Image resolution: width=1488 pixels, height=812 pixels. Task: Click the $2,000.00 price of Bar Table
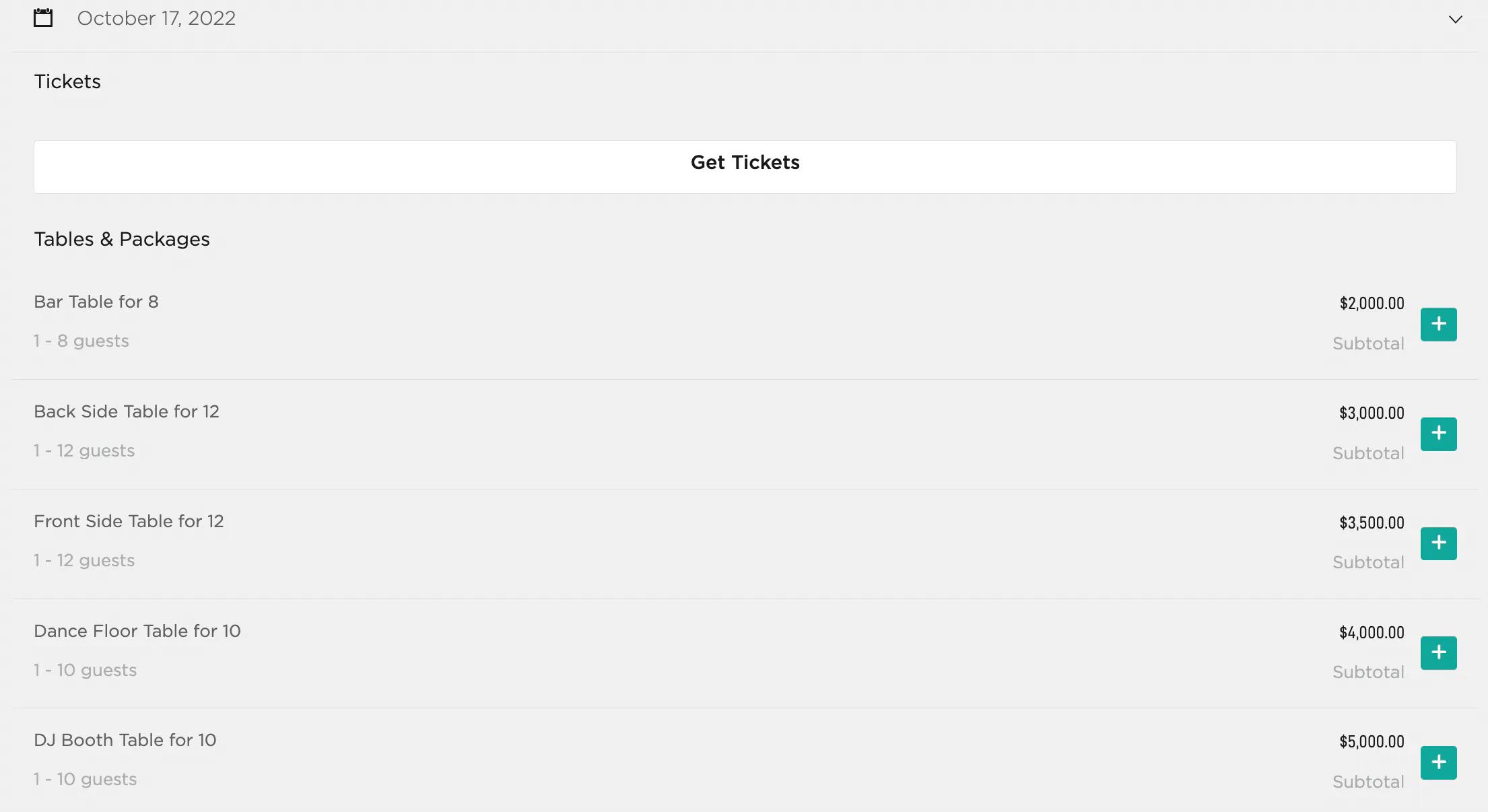pyautogui.click(x=1372, y=304)
